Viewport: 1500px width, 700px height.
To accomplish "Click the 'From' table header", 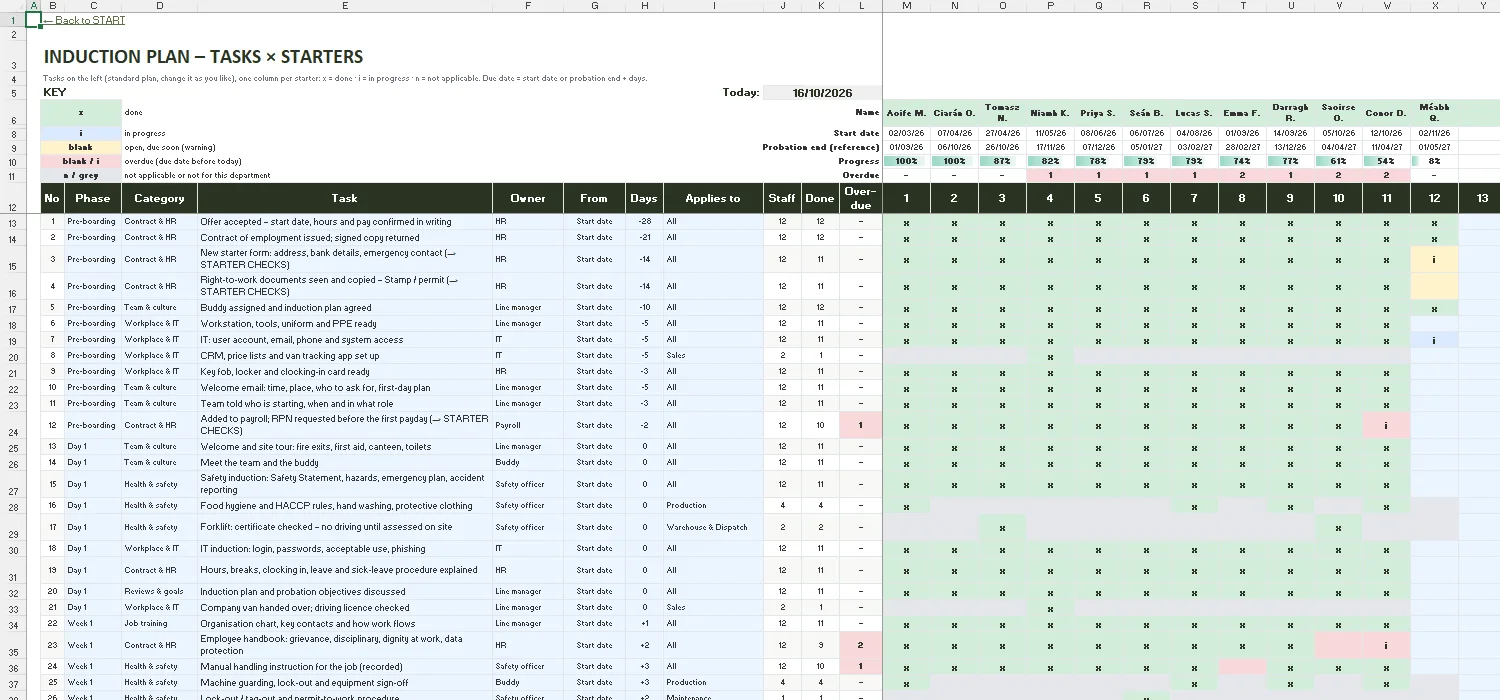I will [594, 198].
